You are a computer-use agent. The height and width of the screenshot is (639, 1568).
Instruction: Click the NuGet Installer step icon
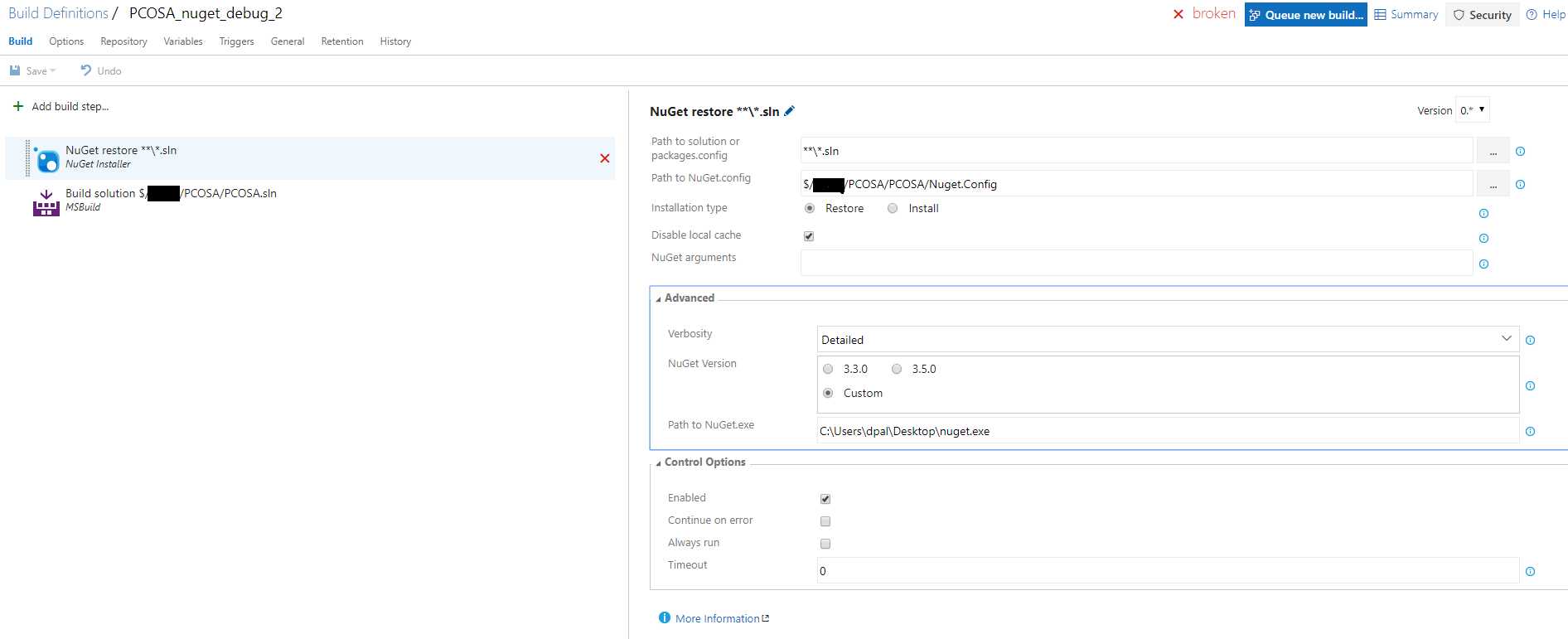tap(47, 159)
